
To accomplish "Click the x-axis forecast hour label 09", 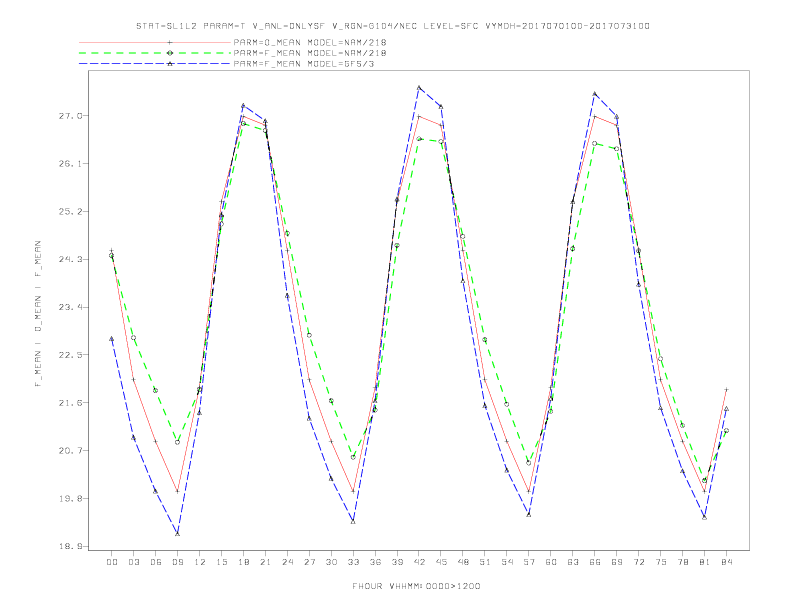I will click(177, 562).
